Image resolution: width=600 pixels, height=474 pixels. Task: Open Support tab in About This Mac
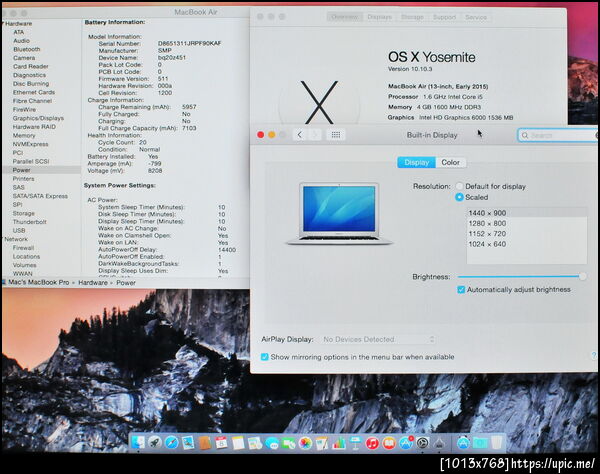click(x=444, y=17)
